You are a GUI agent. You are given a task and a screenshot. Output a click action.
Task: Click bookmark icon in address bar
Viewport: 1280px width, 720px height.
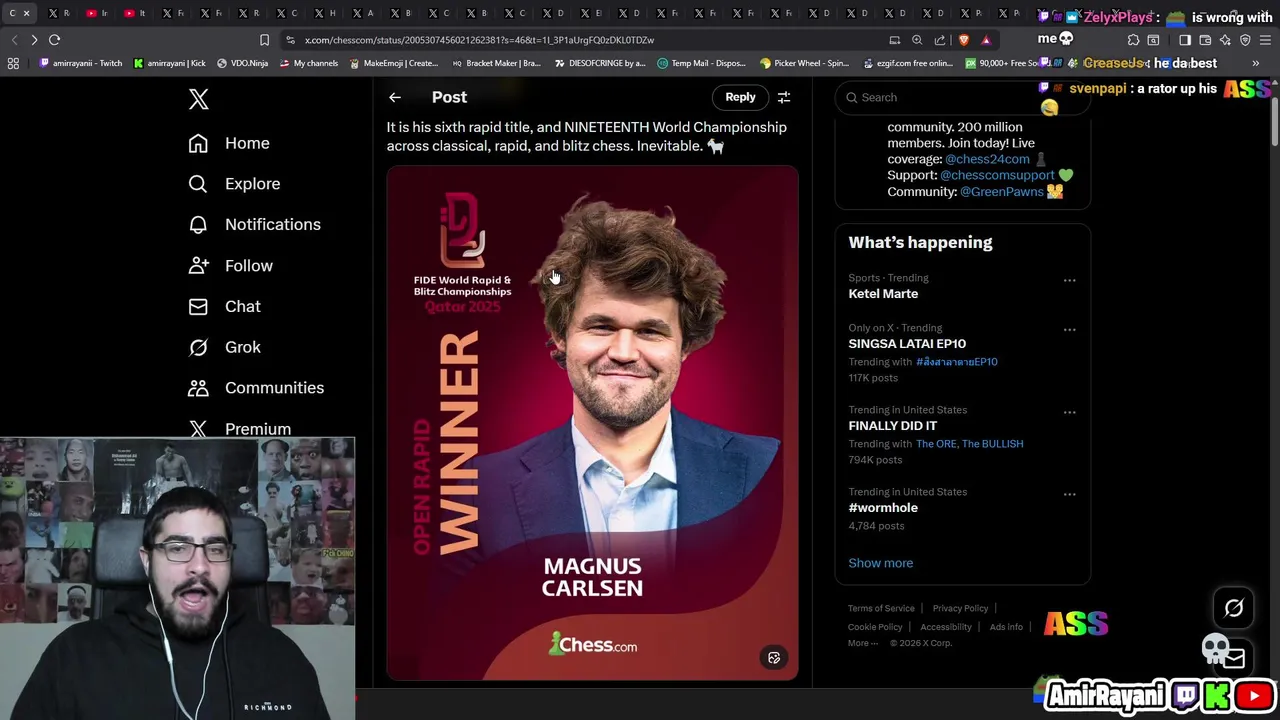[264, 40]
